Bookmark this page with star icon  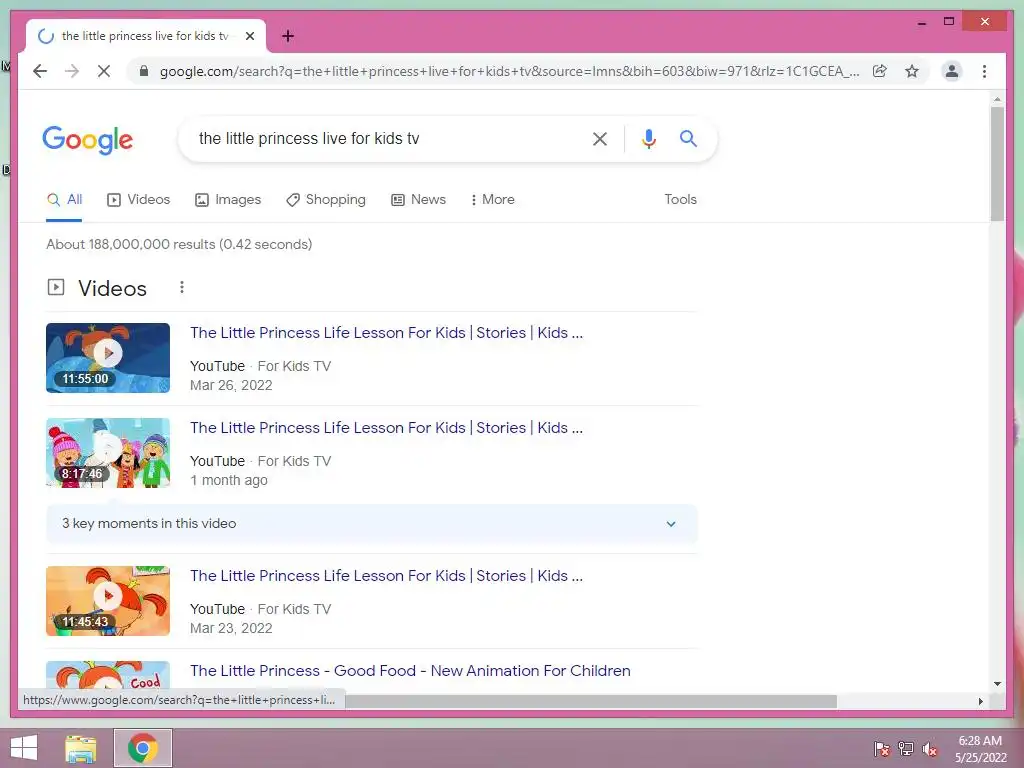pyautogui.click(x=912, y=71)
